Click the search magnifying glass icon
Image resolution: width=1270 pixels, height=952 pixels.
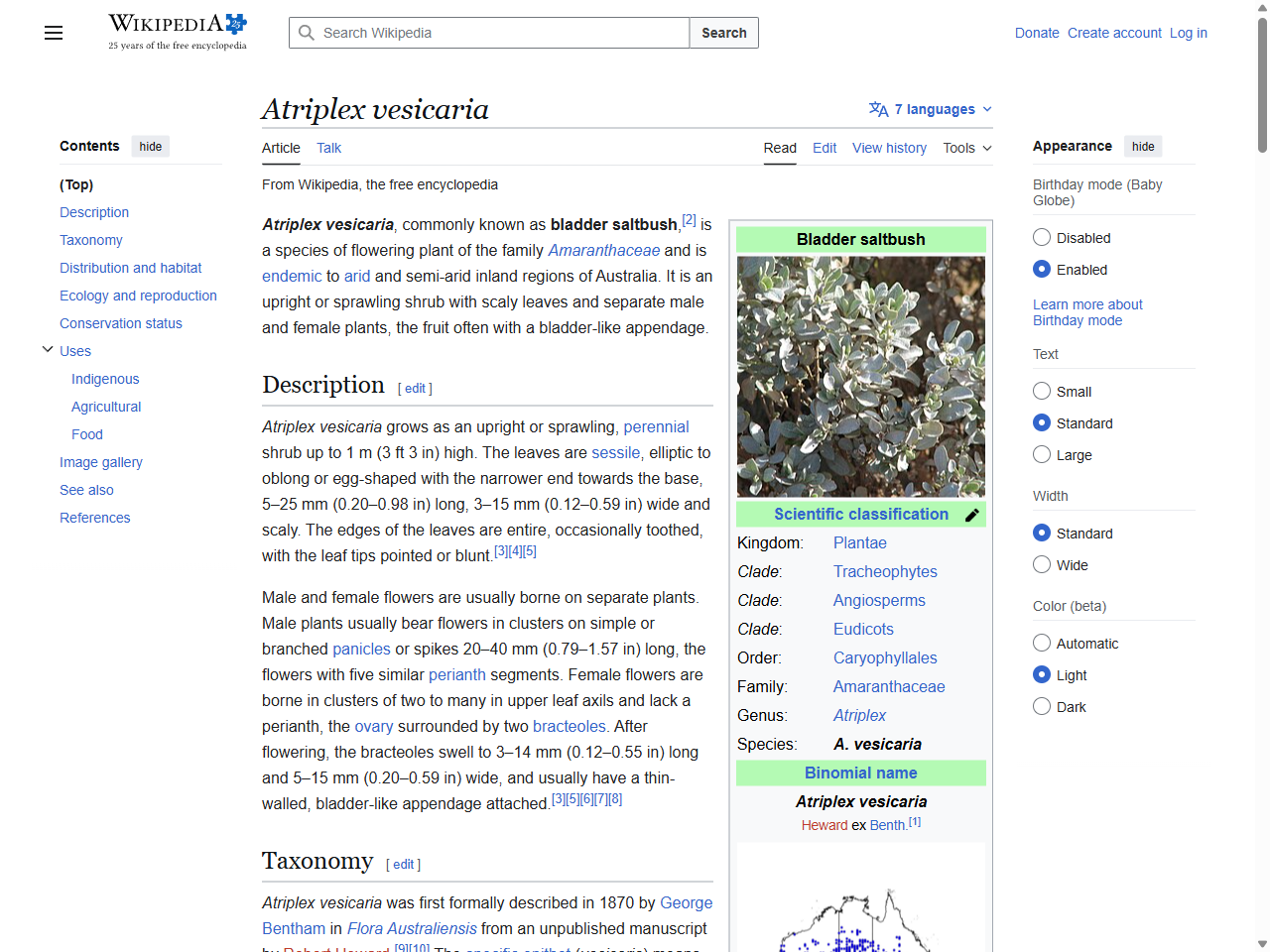pyautogui.click(x=308, y=33)
